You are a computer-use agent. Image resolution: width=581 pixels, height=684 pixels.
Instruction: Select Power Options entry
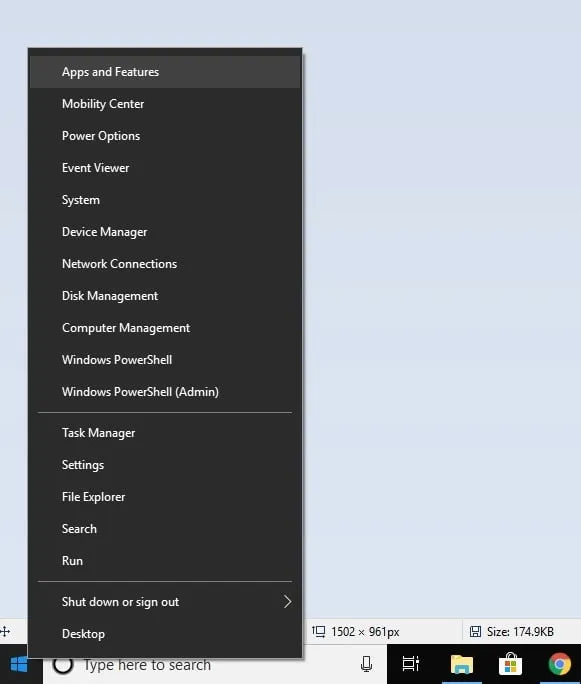pyautogui.click(x=165, y=136)
